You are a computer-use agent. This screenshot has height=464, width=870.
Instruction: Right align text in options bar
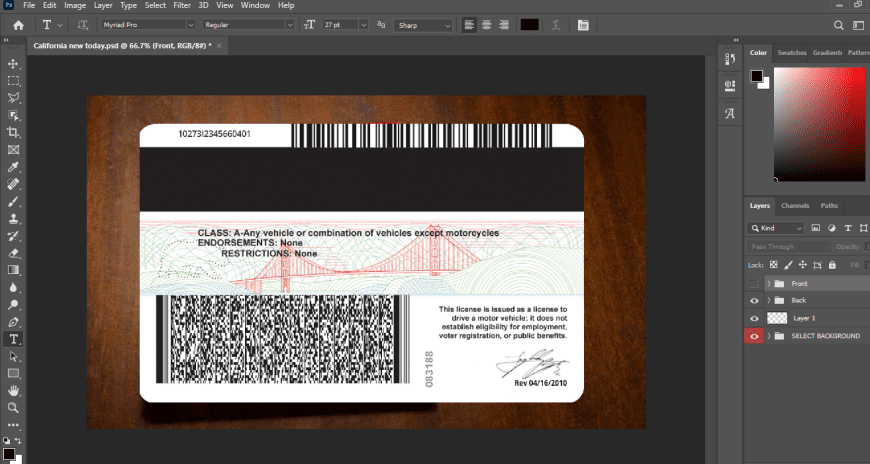pyautogui.click(x=504, y=25)
